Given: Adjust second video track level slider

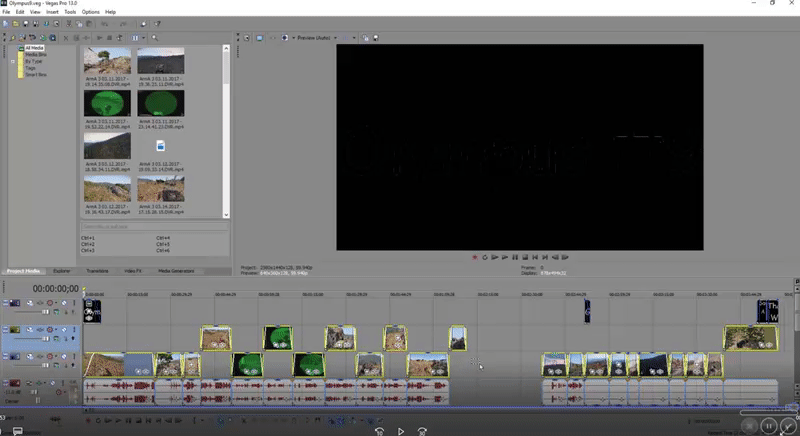Looking at the screenshot, I should pyautogui.click(x=46, y=338).
